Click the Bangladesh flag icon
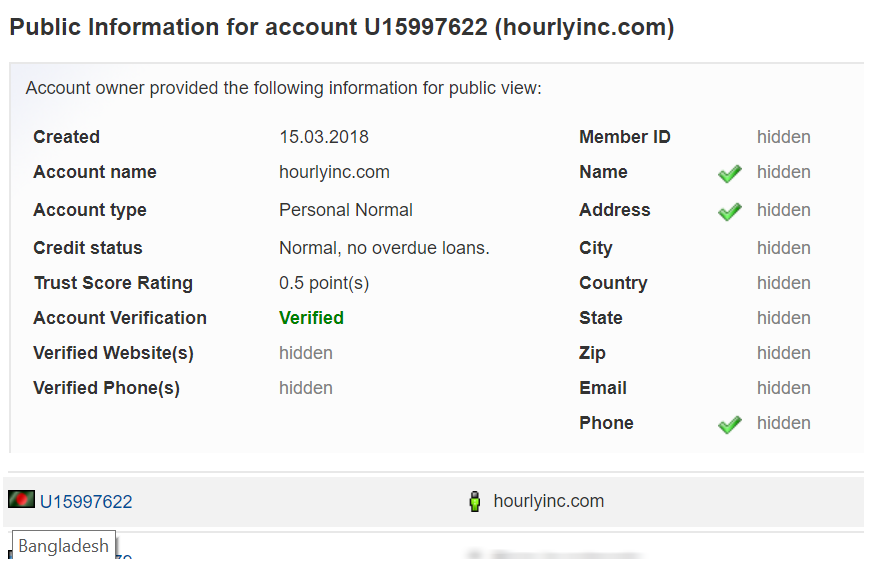 click(x=21, y=499)
